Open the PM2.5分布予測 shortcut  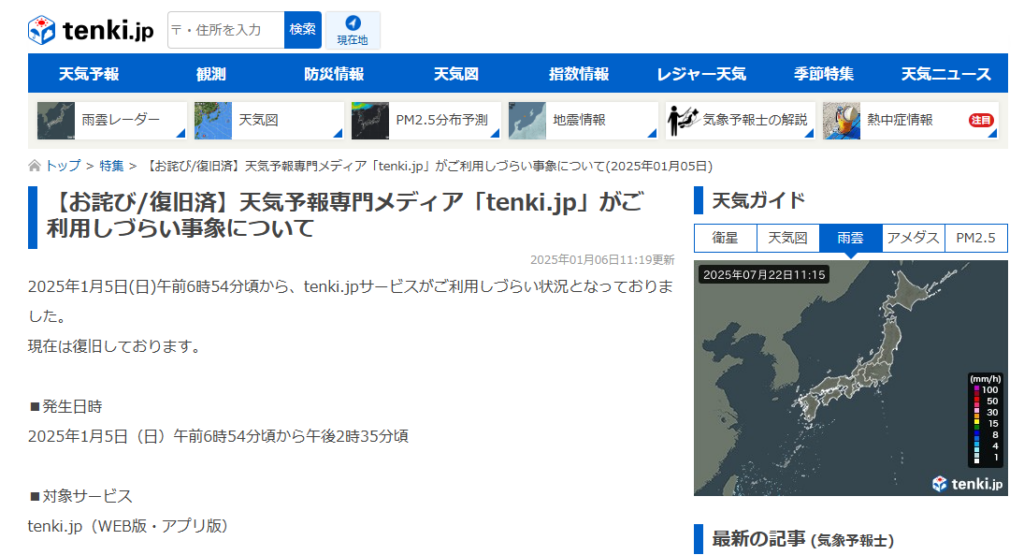(x=426, y=120)
